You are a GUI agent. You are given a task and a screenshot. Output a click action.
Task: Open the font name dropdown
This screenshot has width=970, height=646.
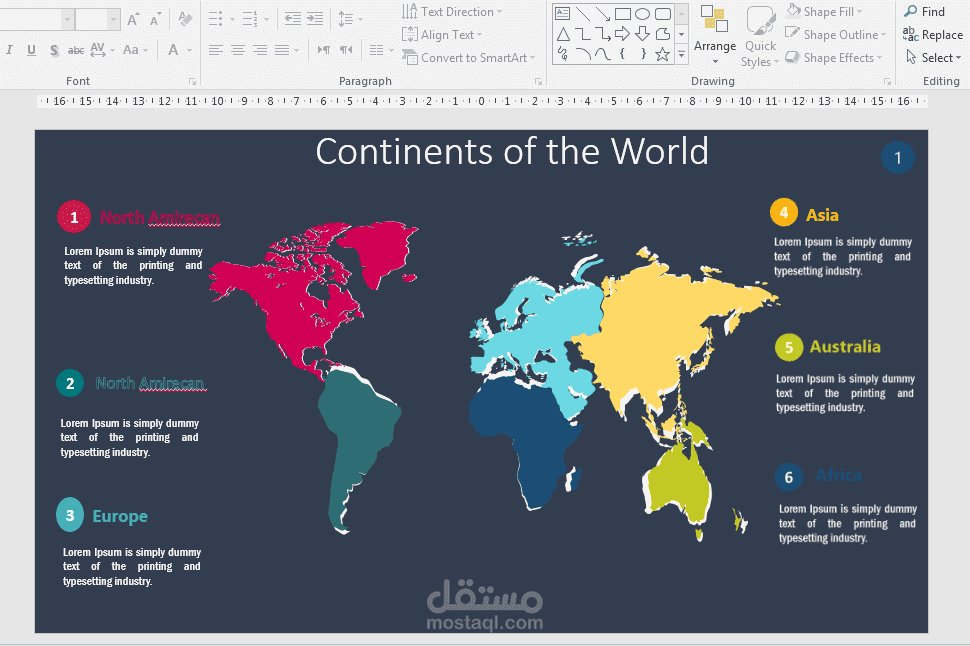pos(67,19)
